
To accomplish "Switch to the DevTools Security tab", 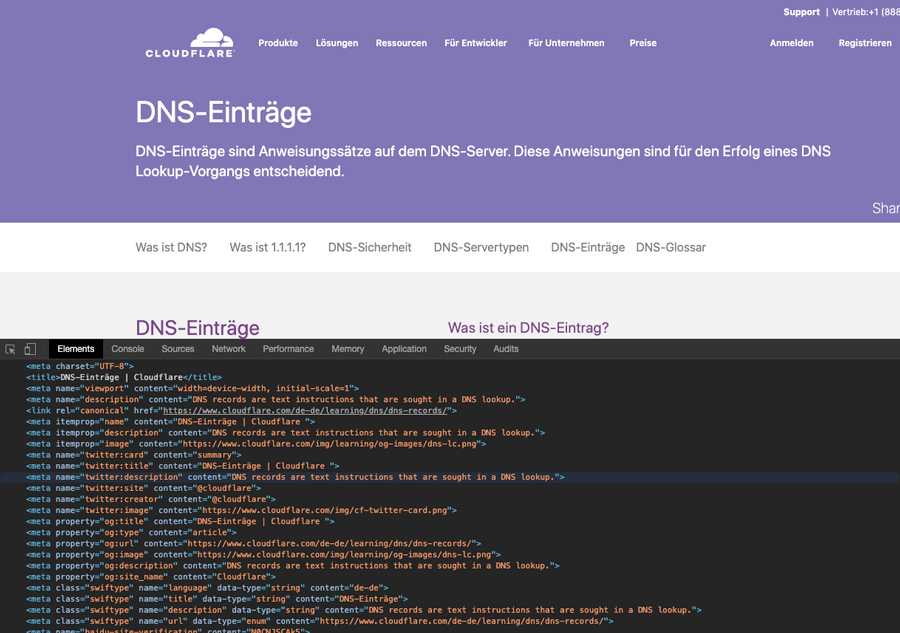I will click(x=460, y=349).
